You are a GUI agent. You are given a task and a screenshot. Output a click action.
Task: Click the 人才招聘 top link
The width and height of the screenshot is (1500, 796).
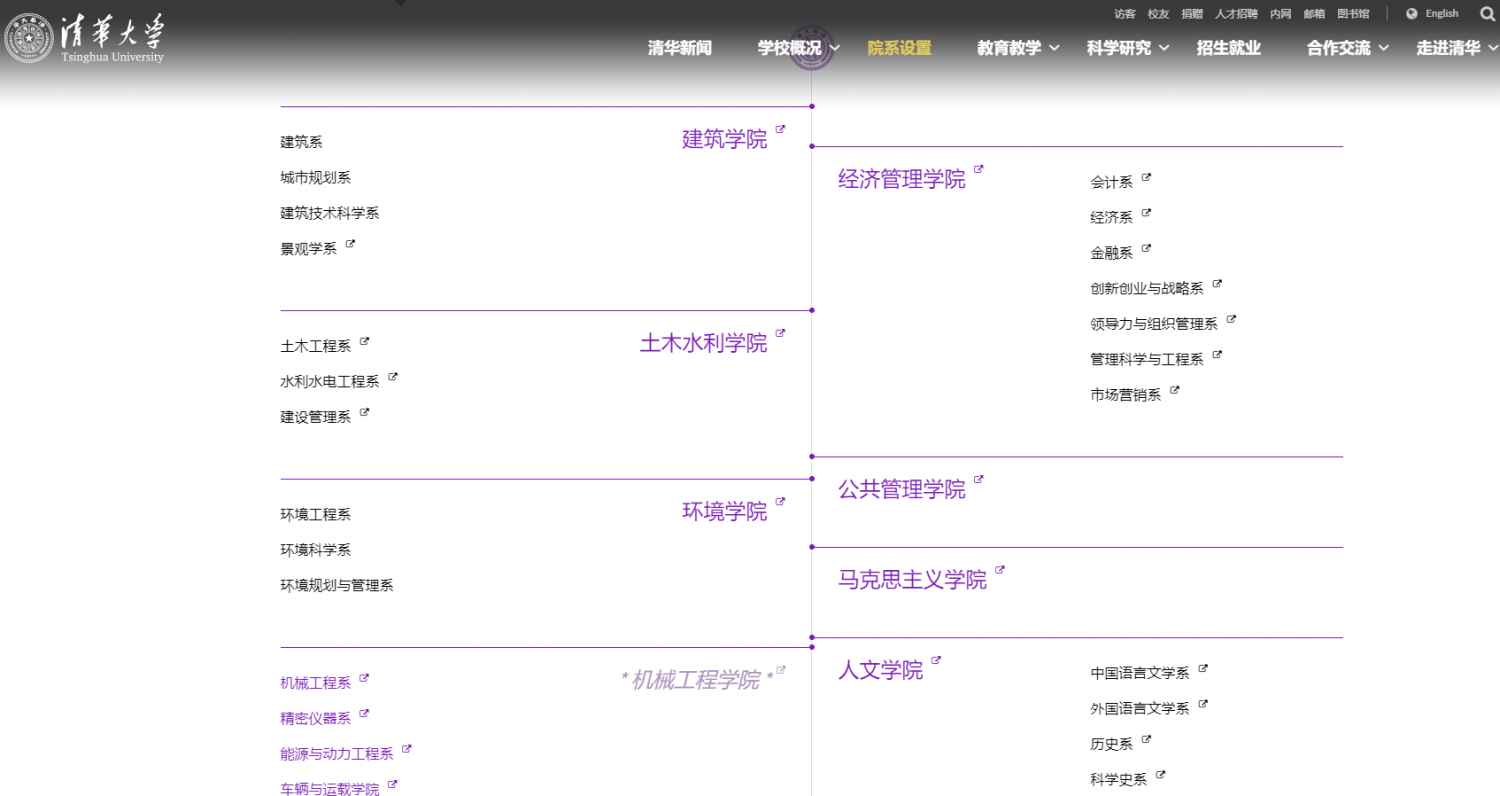pos(1237,14)
